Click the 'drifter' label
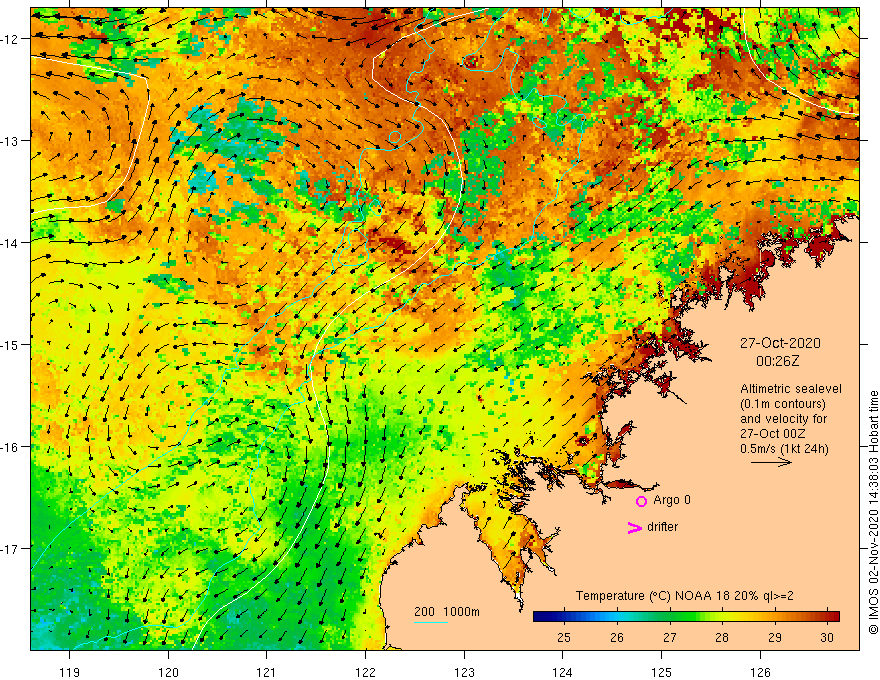Image resolution: width=880 pixels, height=680 pixels. pos(662,527)
